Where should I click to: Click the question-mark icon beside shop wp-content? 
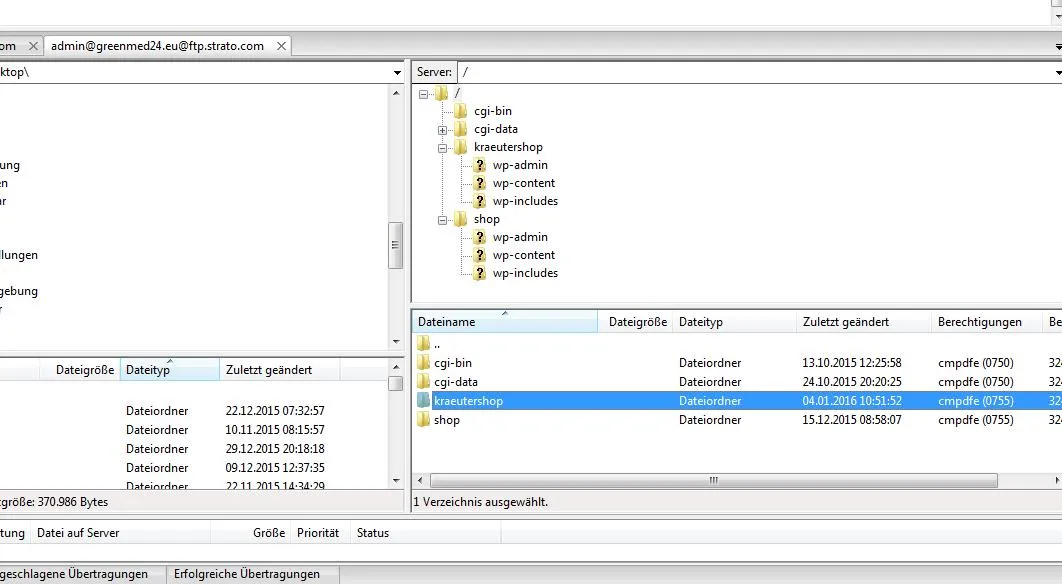[x=480, y=255]
